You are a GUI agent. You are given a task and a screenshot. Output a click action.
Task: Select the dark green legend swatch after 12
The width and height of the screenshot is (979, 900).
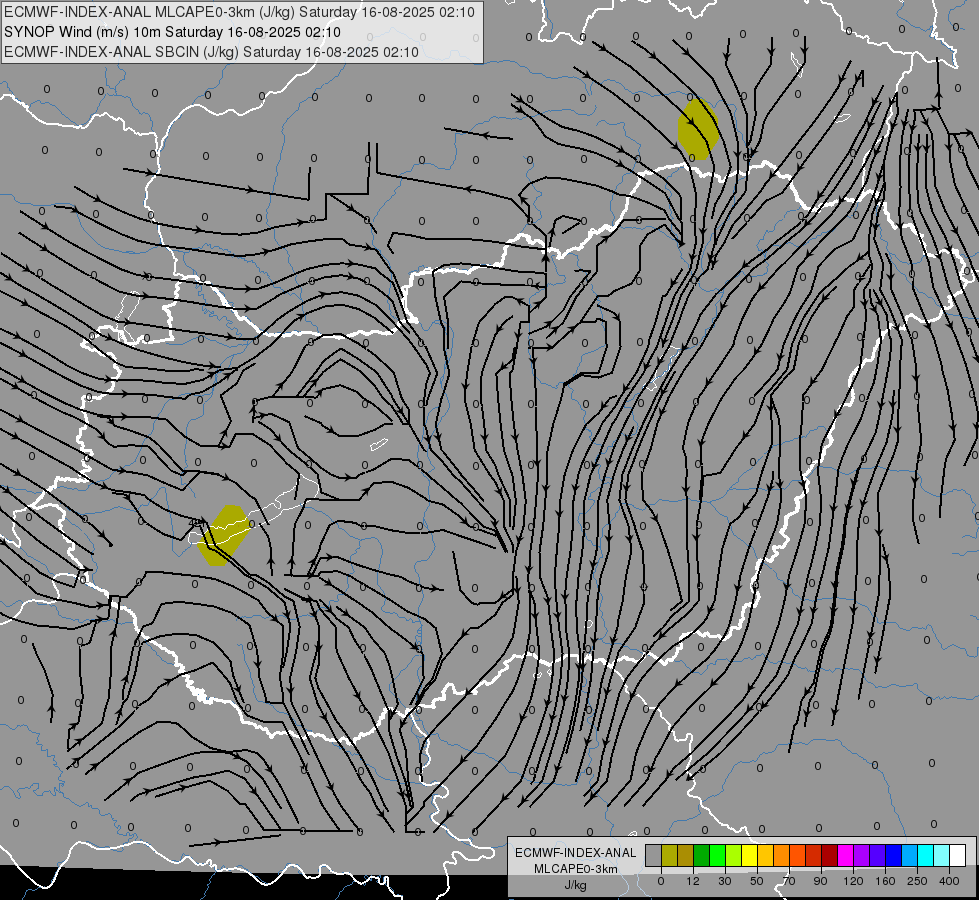pyautogui.click(x=702, y=855)
